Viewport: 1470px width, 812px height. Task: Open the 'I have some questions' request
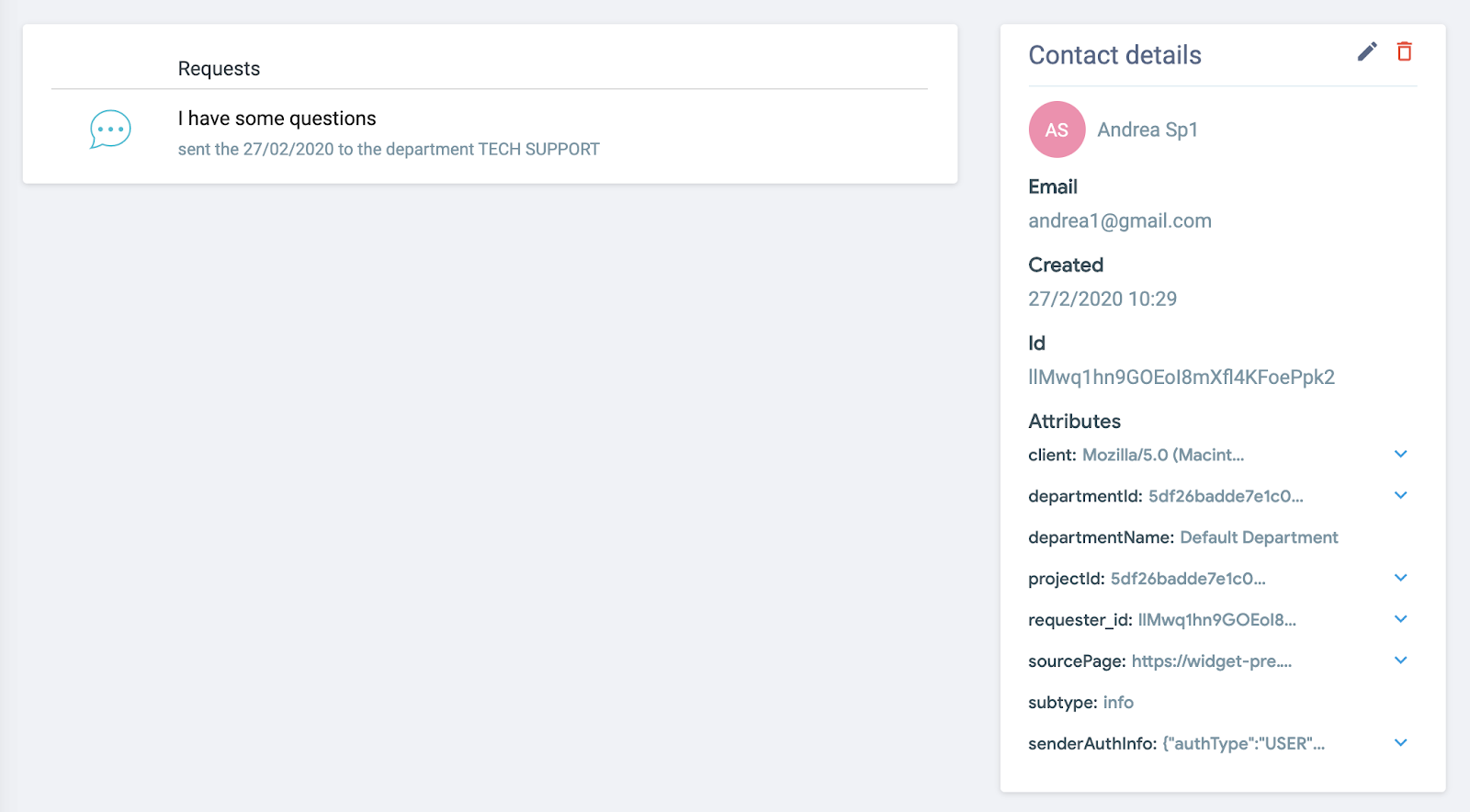point(277,118)
